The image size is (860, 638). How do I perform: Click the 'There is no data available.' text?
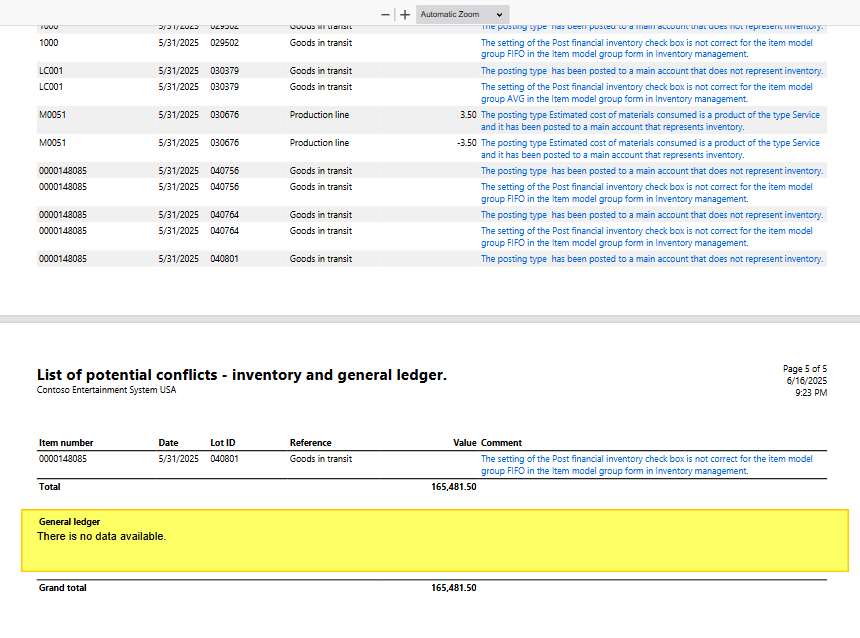pyautogui.click(x=101, y=537)
